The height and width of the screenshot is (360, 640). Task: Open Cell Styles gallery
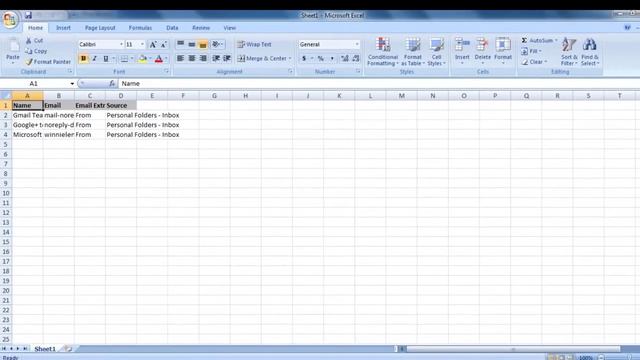pos(436,51)
